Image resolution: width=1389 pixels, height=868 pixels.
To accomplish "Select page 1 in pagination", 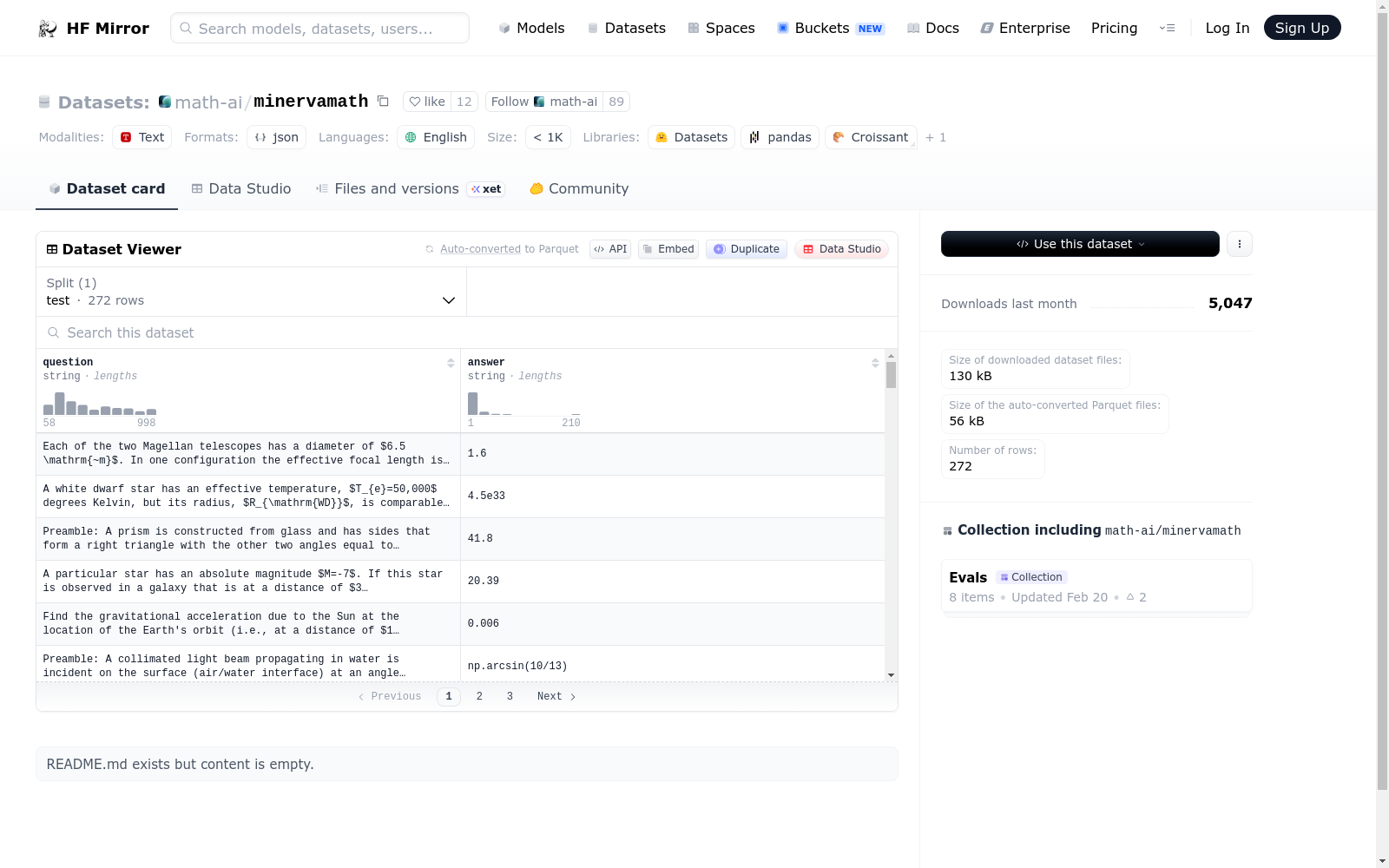I will coord(449,696).
